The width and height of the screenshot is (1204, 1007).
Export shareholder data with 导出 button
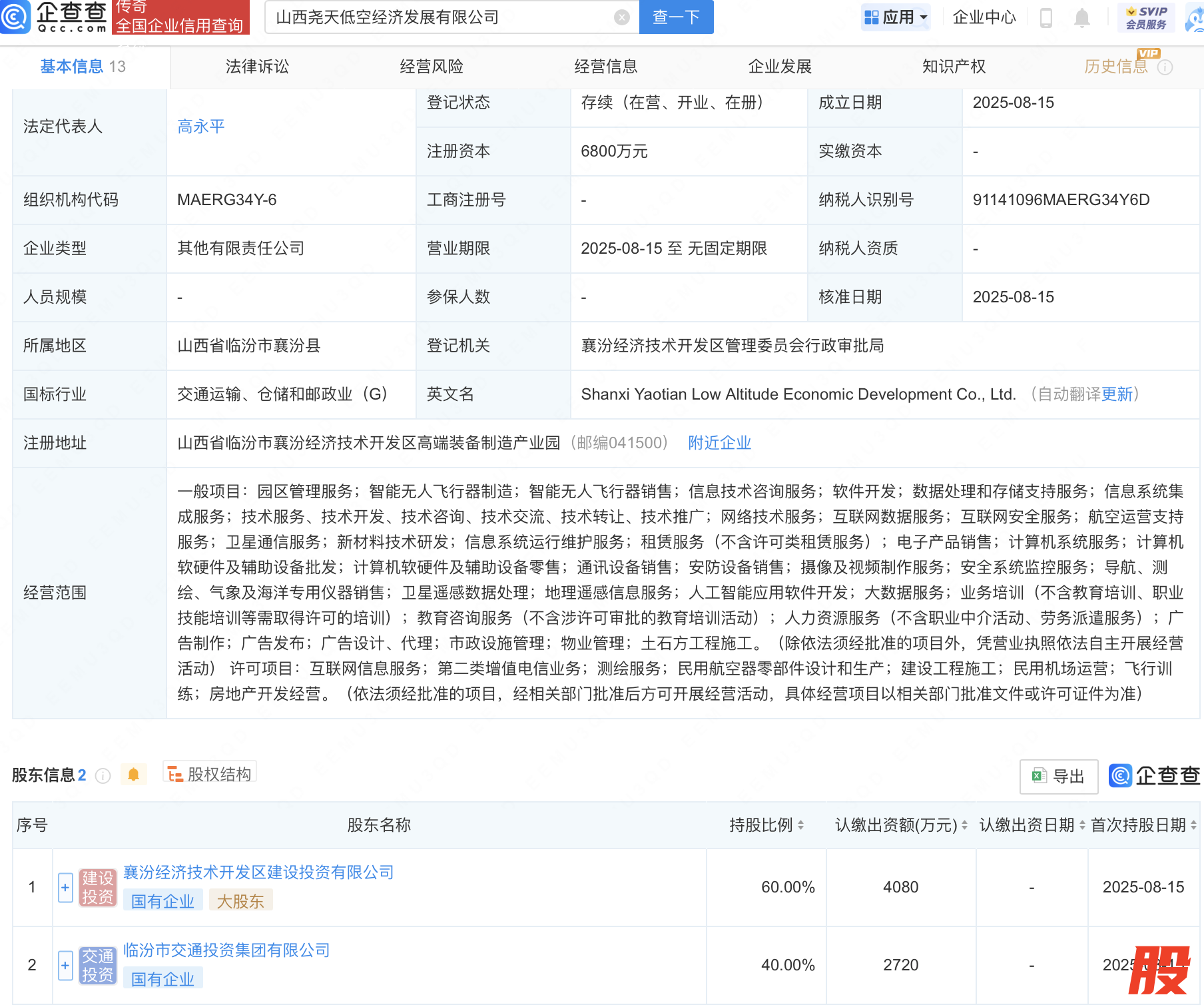pos(1059,776)
